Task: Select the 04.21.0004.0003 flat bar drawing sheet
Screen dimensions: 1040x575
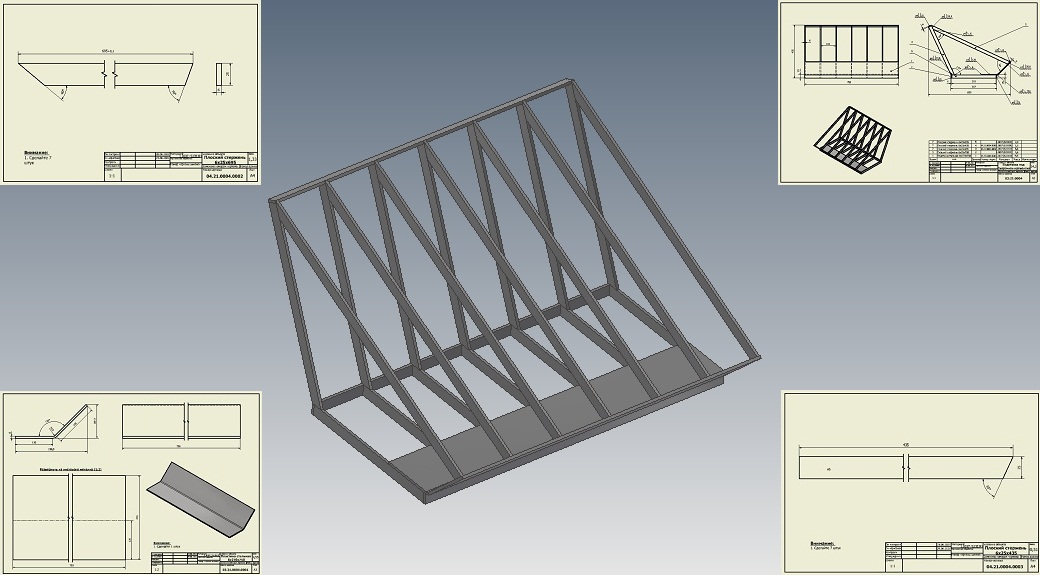Action: [911, 482]
